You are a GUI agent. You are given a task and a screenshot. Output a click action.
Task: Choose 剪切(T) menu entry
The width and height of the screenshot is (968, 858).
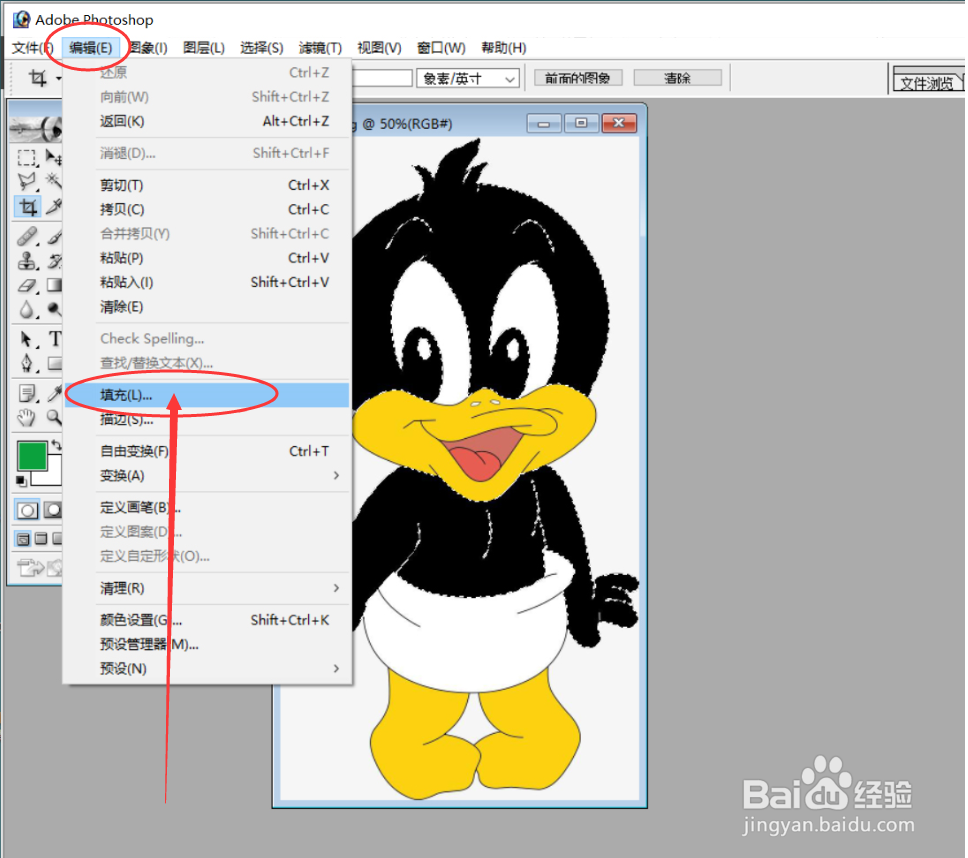click(208, 185)
